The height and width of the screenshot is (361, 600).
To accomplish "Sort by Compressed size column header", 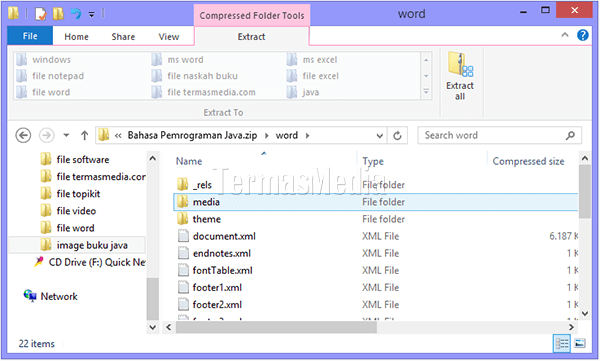I will pyautogui.click(x=528, y=161).
